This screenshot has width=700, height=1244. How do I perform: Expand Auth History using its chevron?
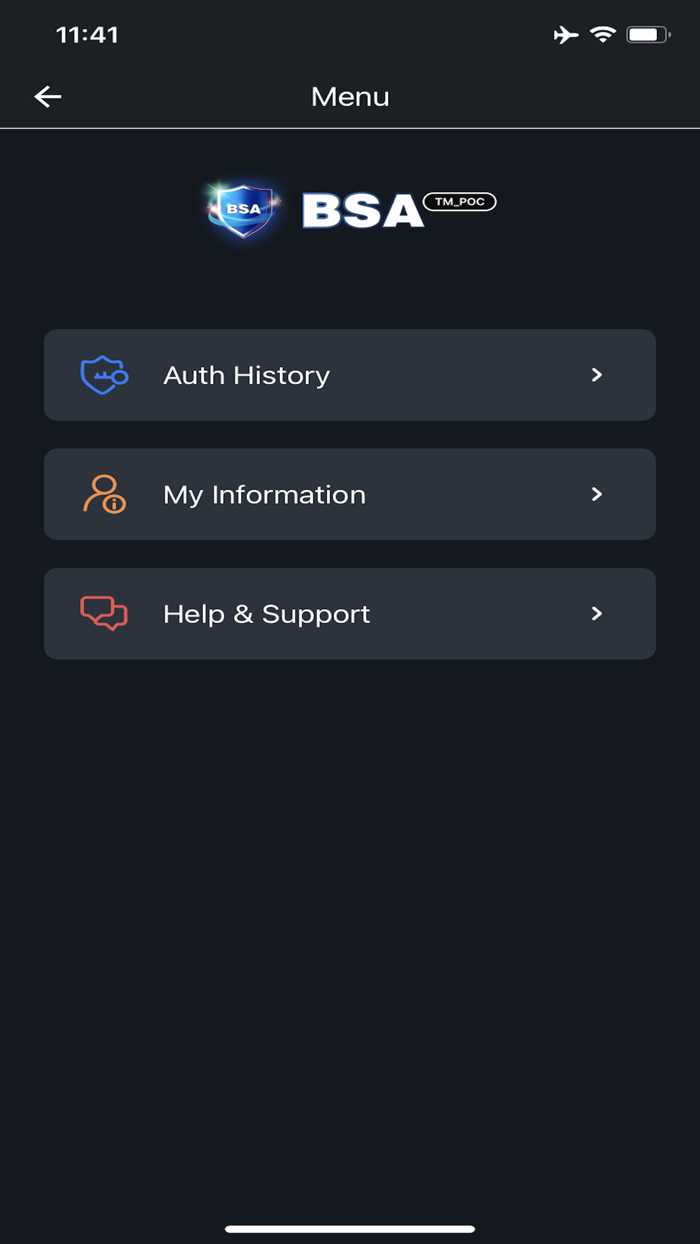(x=597, y=375)
